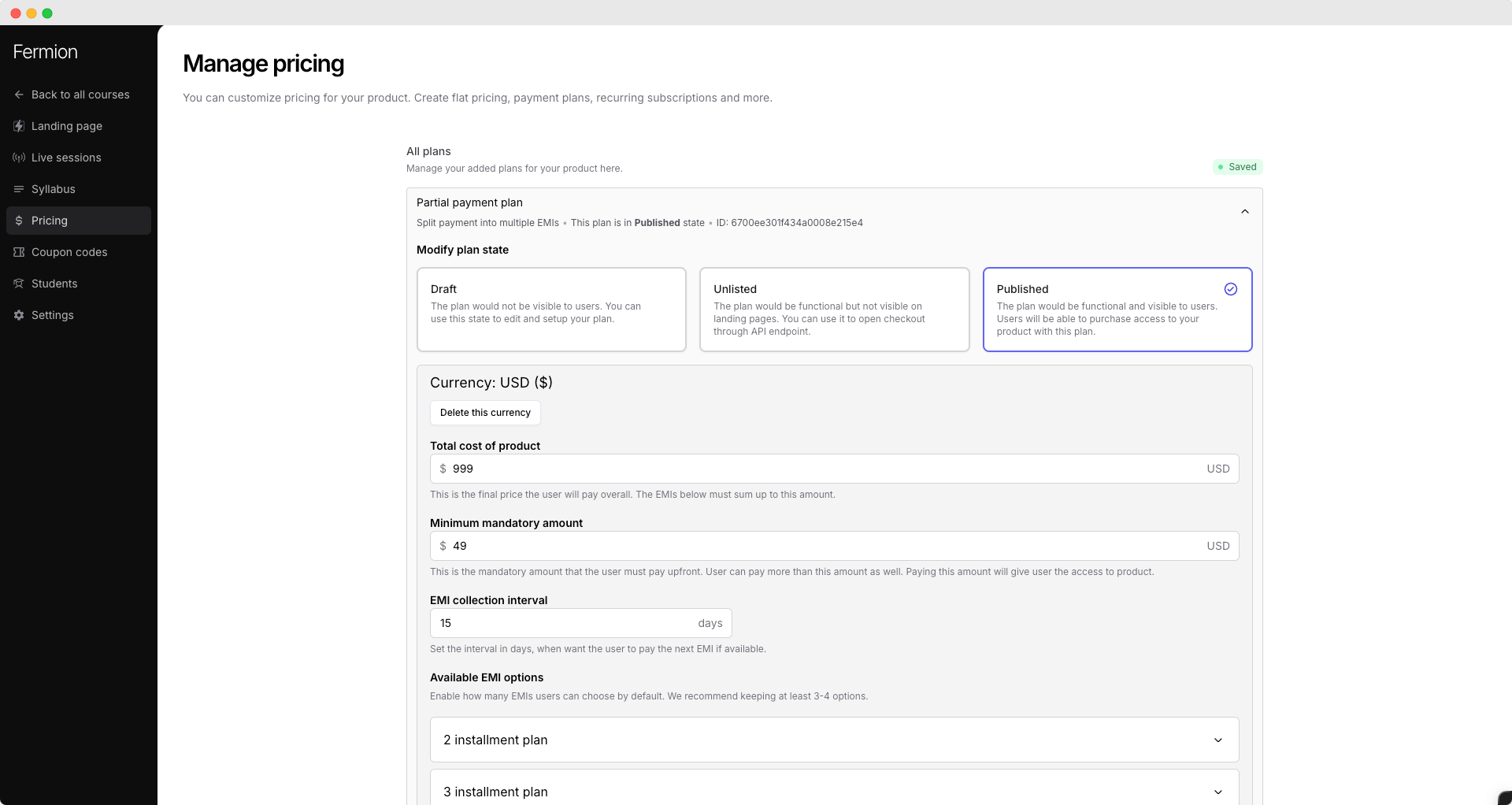Open the Fermion home header
The height and width of the screenshot is (805, 1512).
45,51
